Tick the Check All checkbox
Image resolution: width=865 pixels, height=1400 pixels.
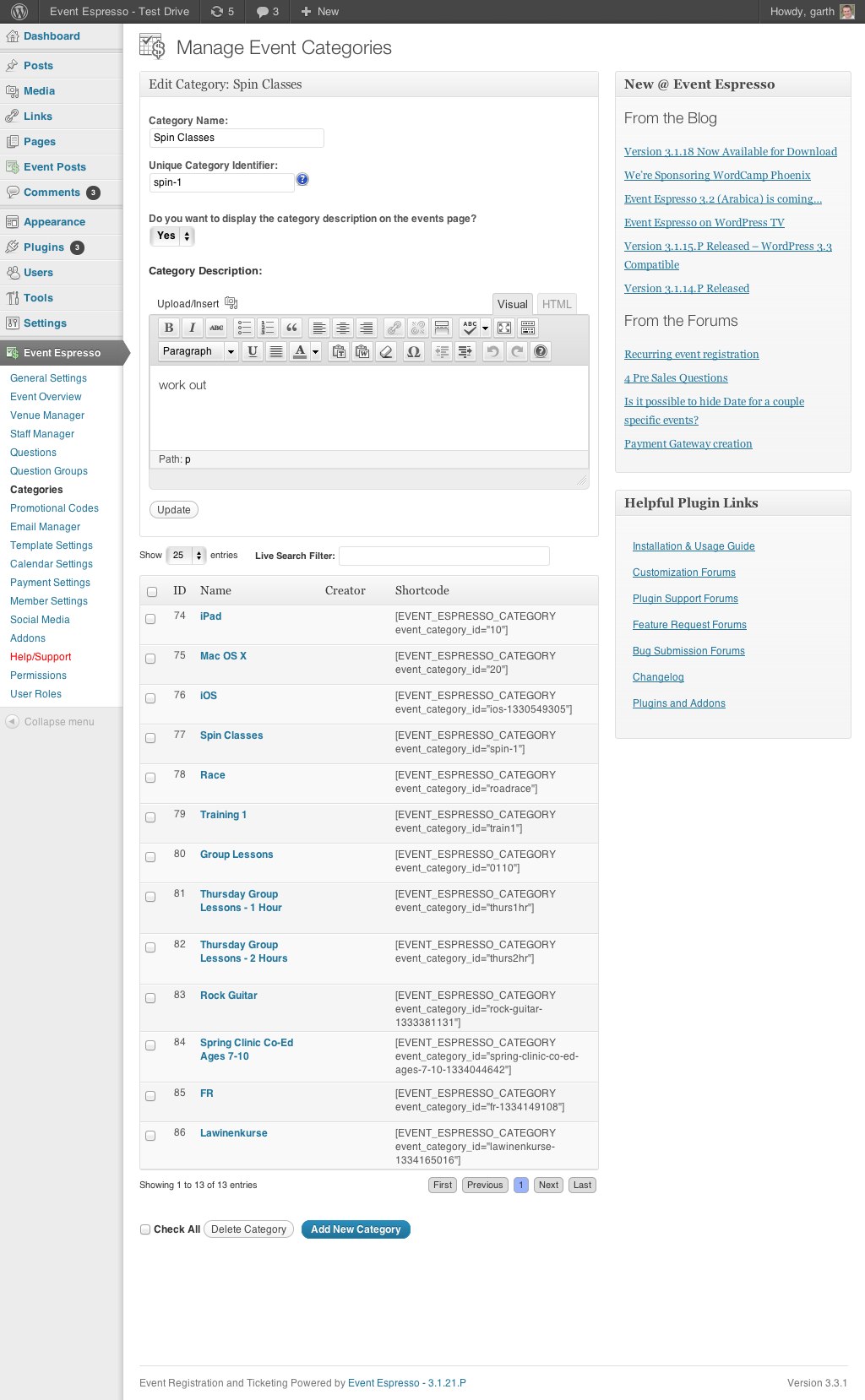coord(145,1229)
